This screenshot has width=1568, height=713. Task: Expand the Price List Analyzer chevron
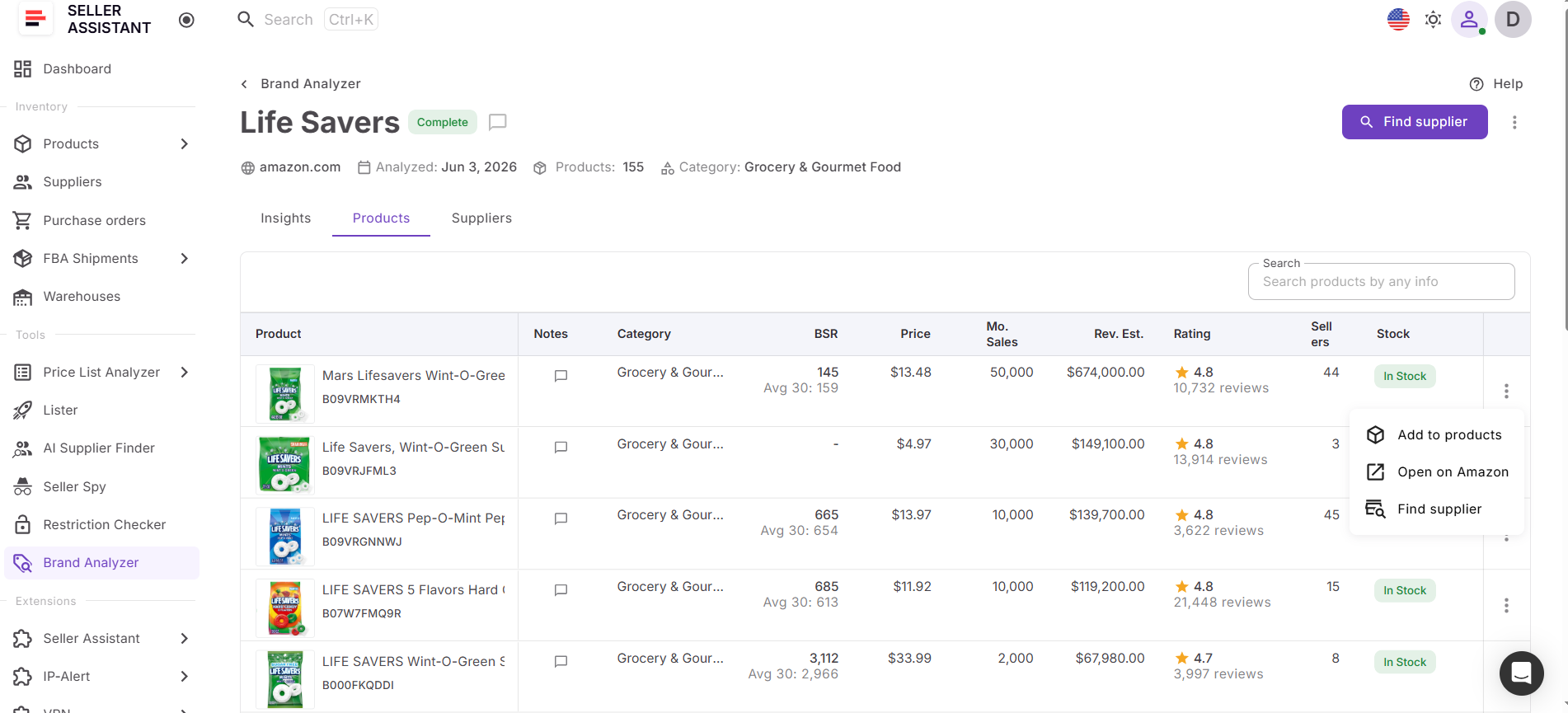pyautogui.click(x=185, y=373)
